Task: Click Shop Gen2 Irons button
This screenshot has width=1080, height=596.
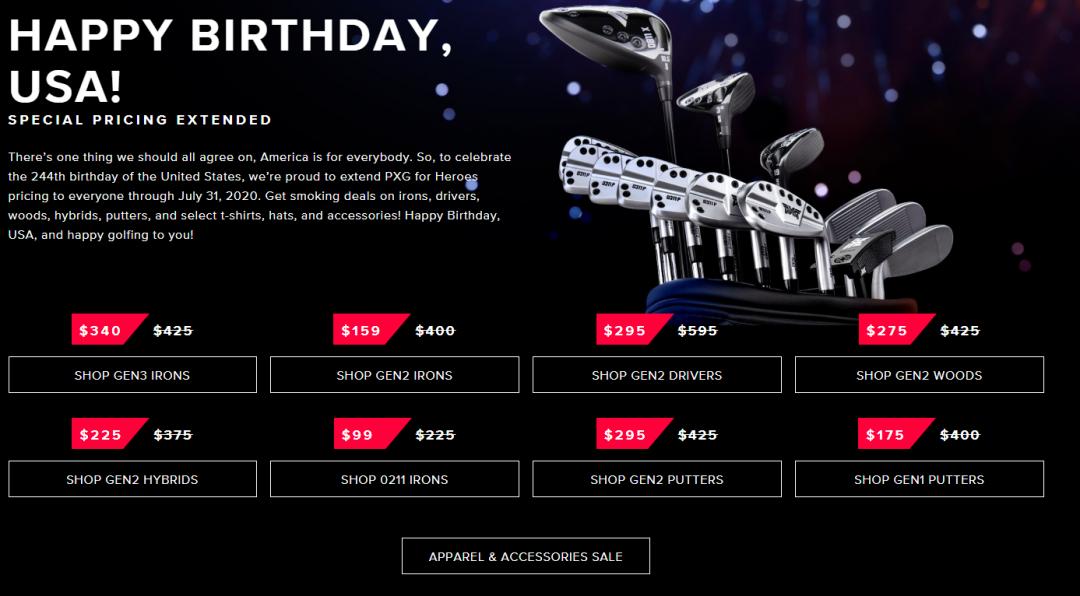Action: point(395,375)
